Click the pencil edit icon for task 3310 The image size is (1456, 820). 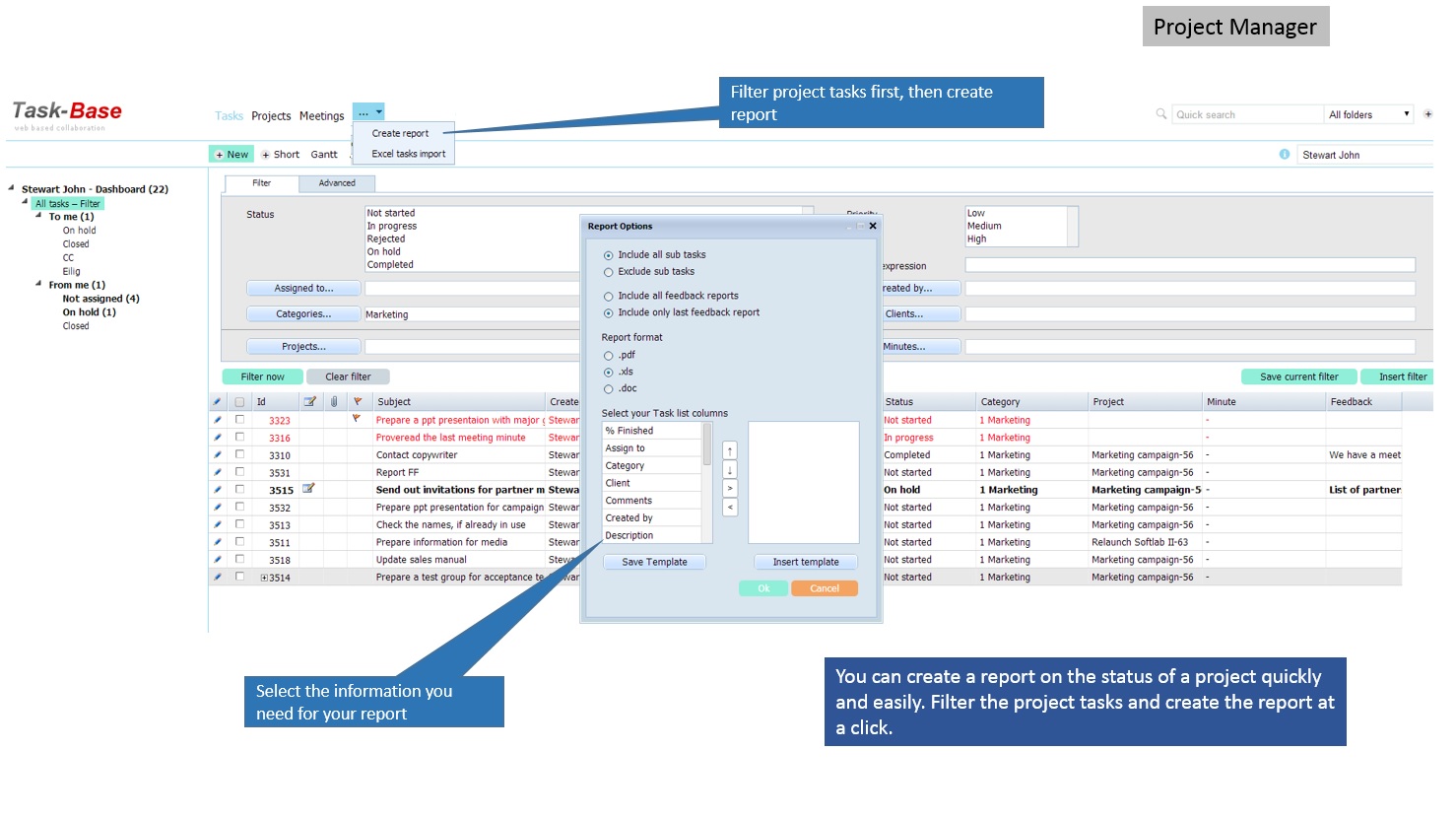point(217,455)
